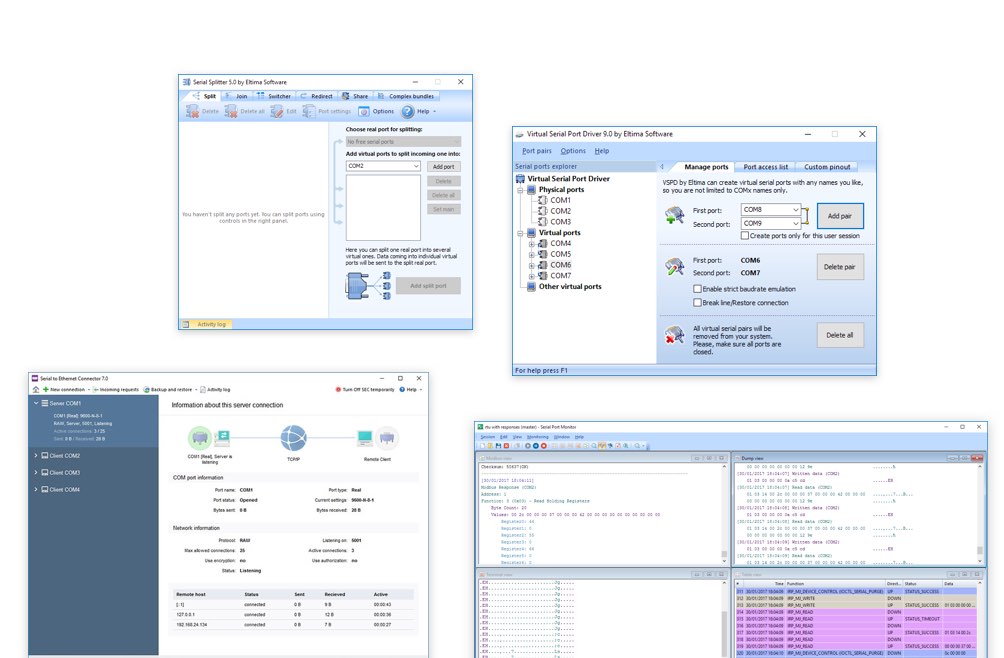Viewport: 1004px width, 658px height.
Task: Enable strict baudrate emulation checkbox
Action: [x=697, y=289]
